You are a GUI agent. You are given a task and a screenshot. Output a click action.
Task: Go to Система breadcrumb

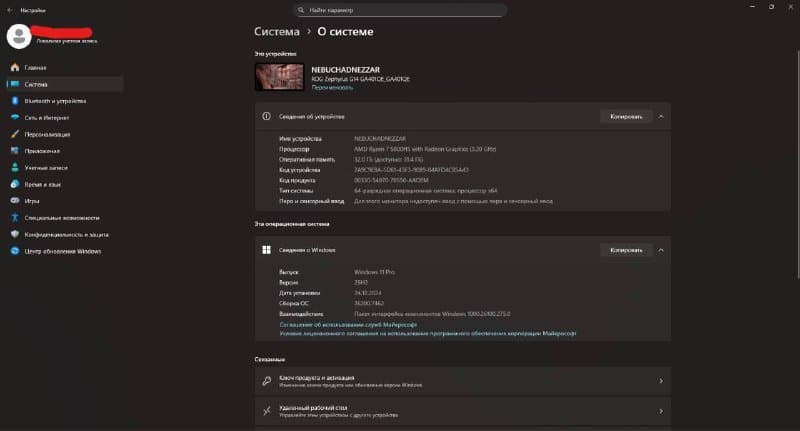277,32
